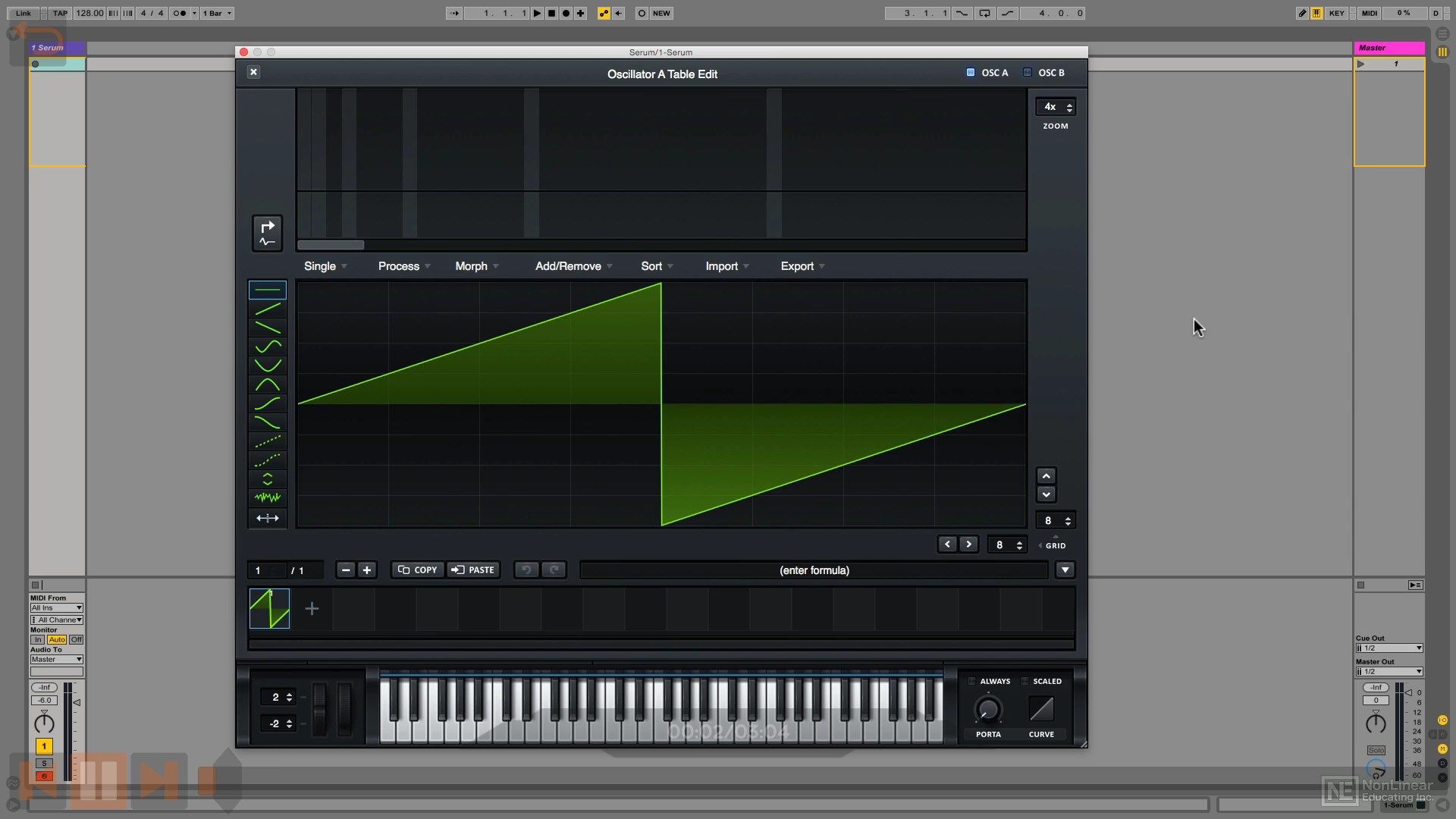The height and width of the screenshot is (819, 1456).
Task: Open the 4x zoom selector
Action: (1056, 107)
